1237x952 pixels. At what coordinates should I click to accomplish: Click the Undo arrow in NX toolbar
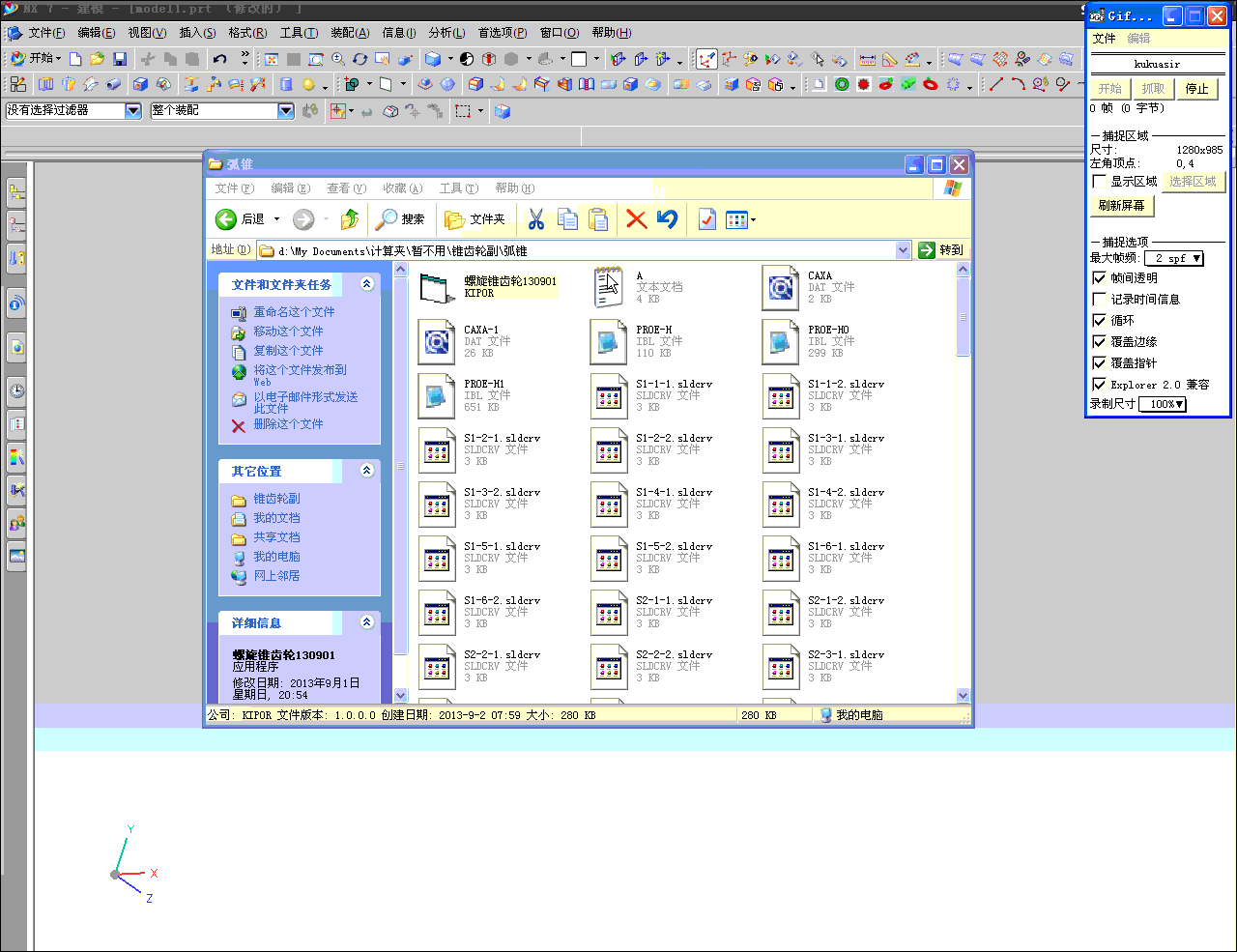pos(219,59)
